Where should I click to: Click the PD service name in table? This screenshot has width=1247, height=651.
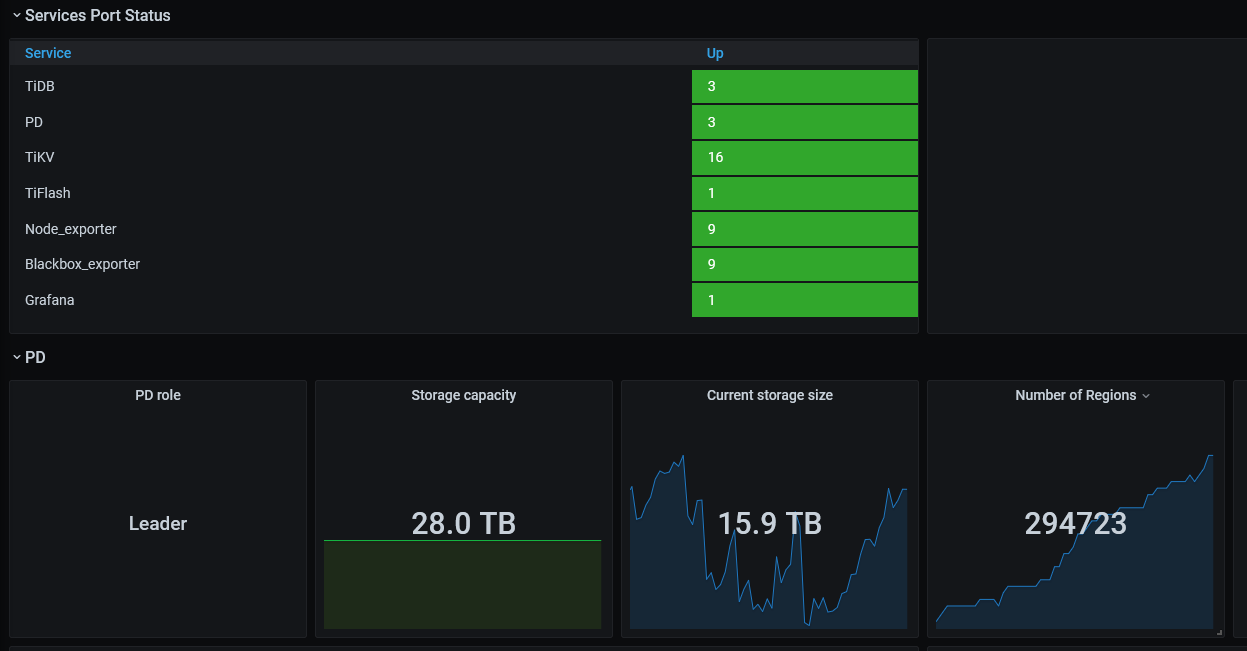(34, 122)
